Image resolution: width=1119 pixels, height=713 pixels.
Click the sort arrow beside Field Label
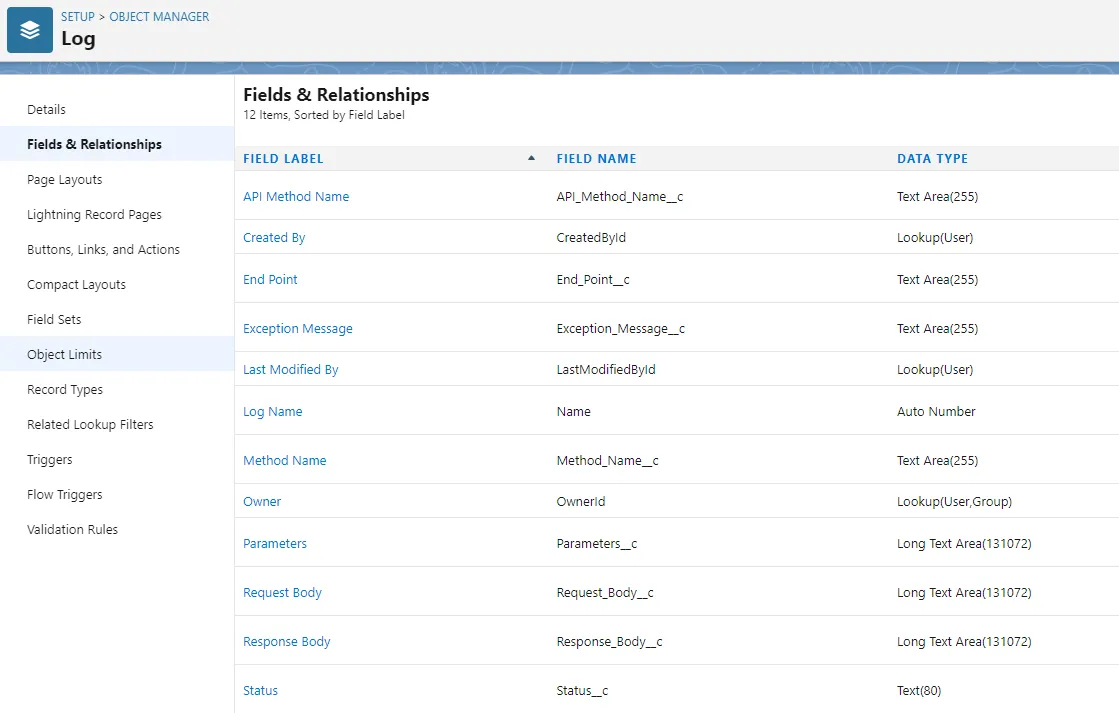coord(531,158)
